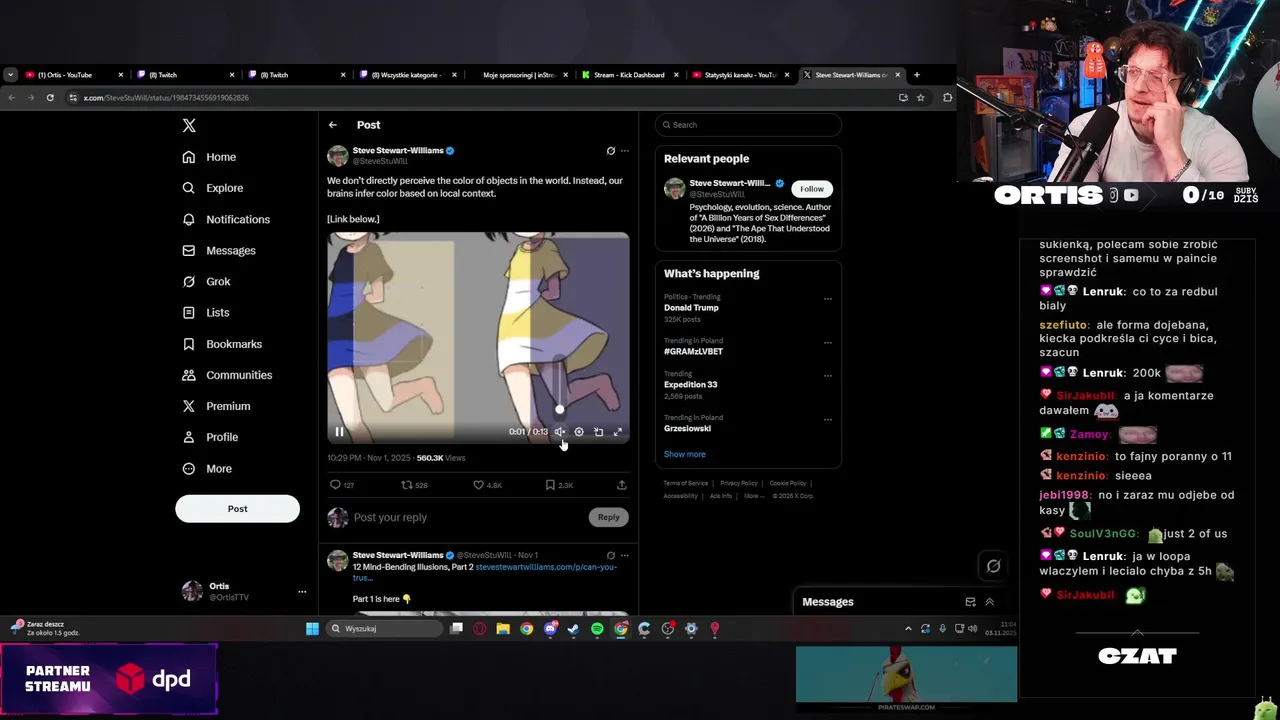Click 'Show more' under What's happening
This screenshot has height=720, width=1280.
point(685,454)
